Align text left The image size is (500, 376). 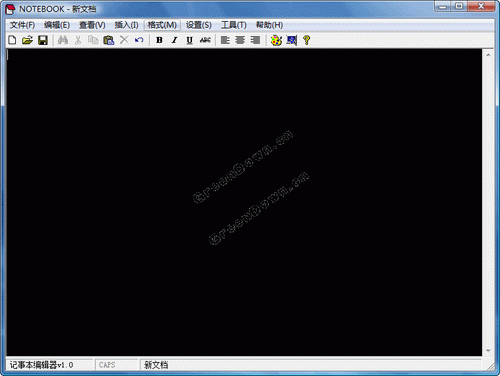pyautogui.click(x=225, y=40)
